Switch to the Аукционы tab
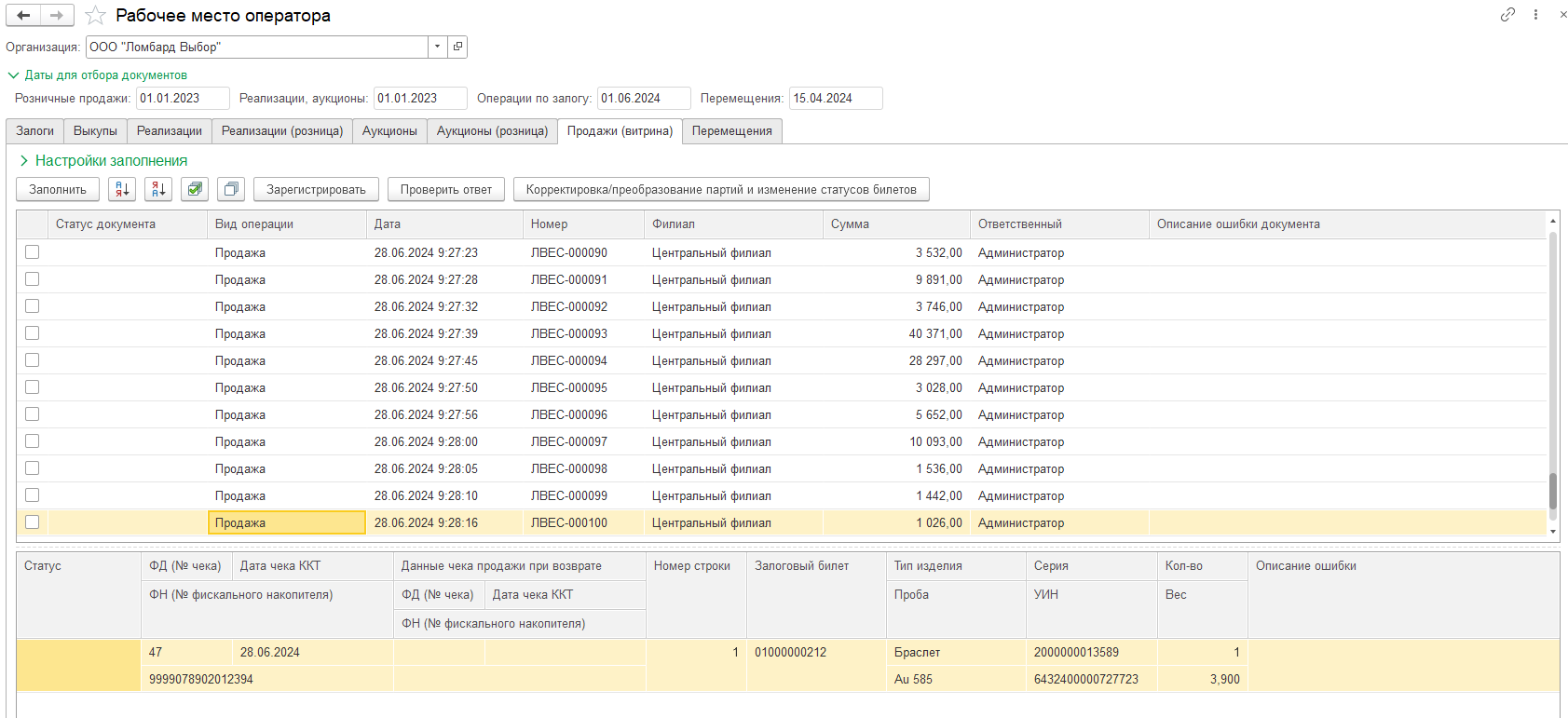Image resolution: width=1568 pixels, height=718 pixels. [389, 131]
